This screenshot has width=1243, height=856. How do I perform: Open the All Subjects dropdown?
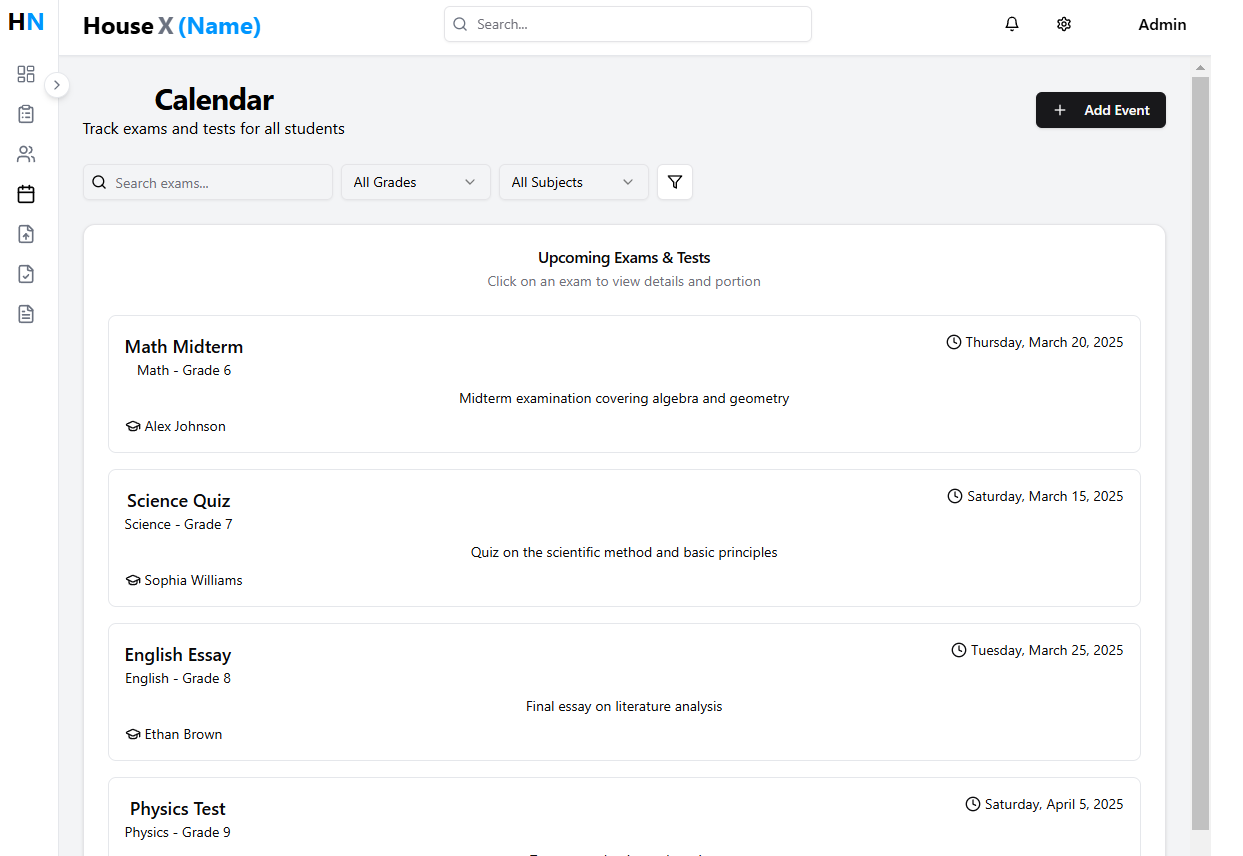[x=574, y=182]
